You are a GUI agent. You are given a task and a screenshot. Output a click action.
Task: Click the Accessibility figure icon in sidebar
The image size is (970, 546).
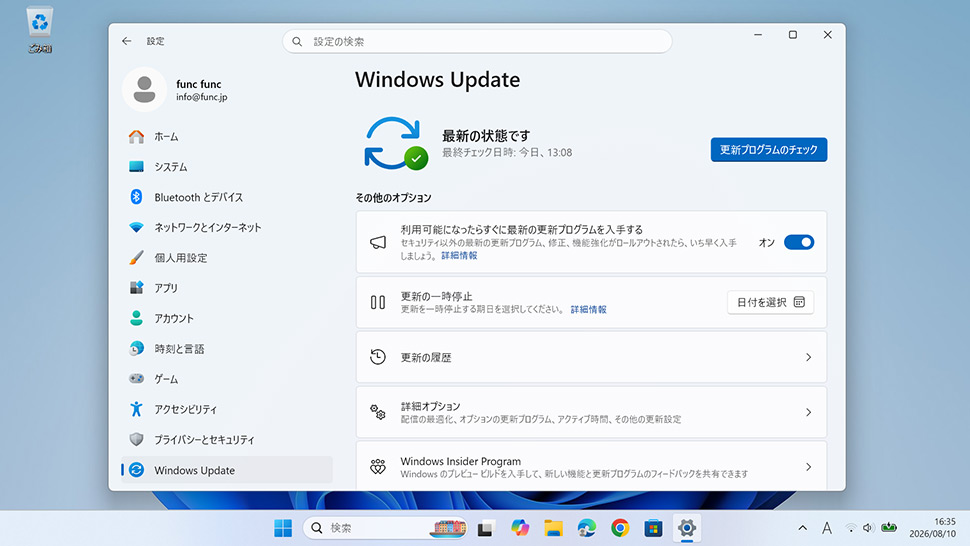(136, 409)
